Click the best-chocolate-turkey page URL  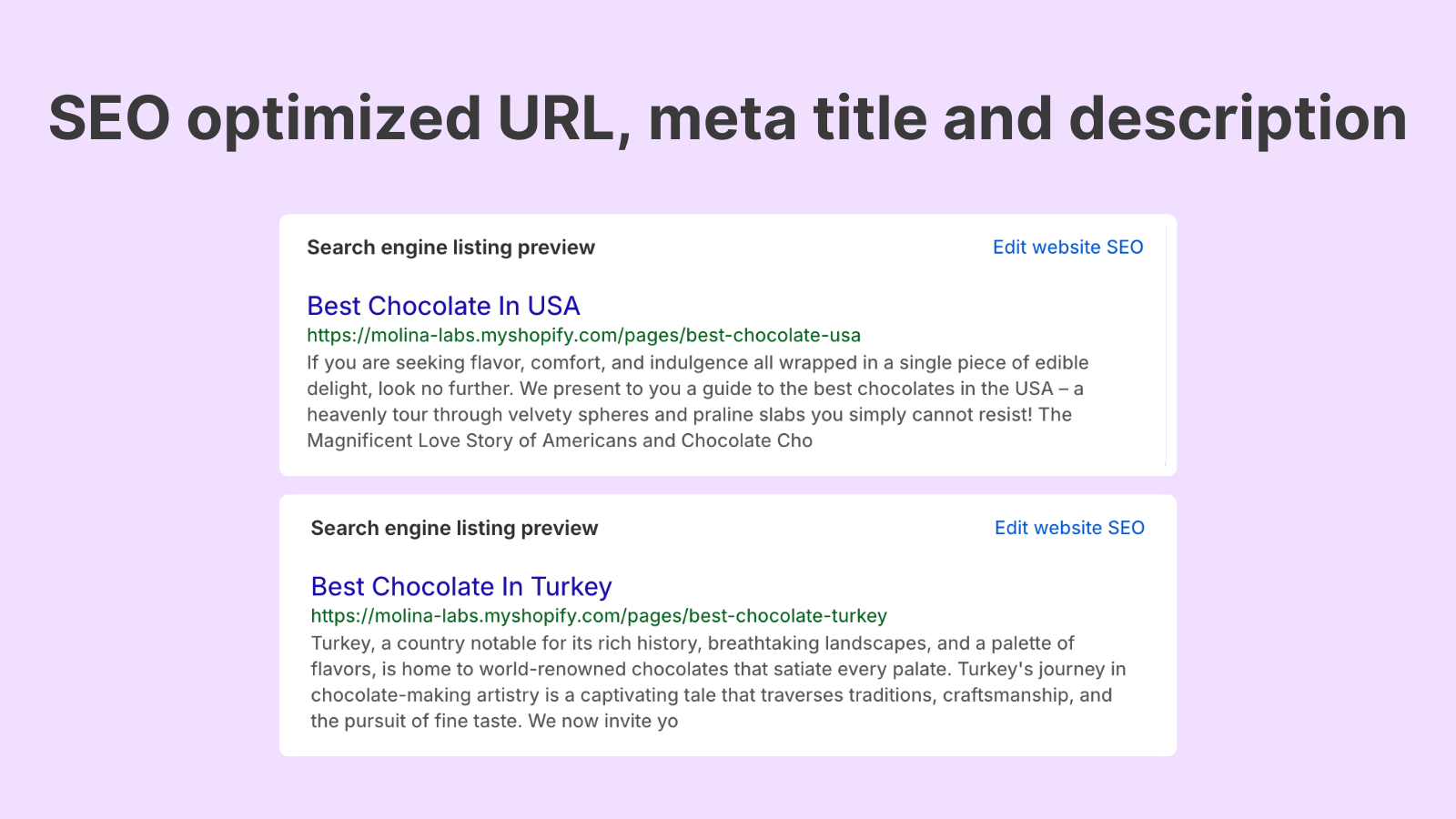click(x=599, y=616)
